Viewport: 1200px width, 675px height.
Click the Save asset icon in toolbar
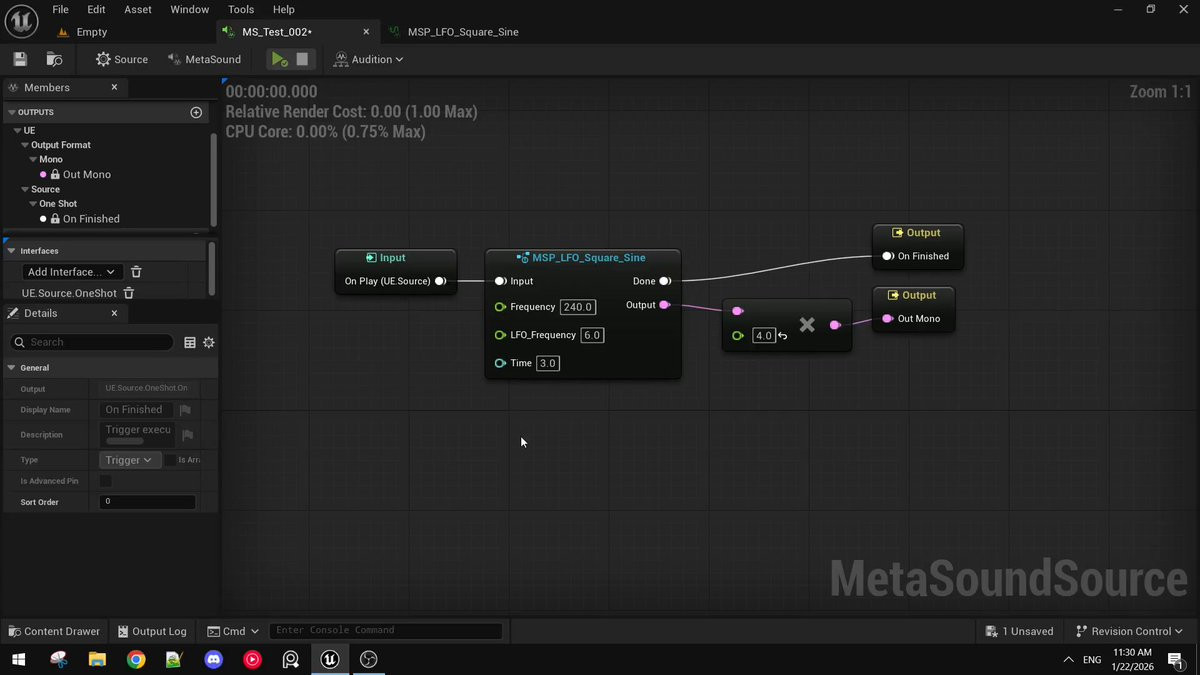click(x=20, y=59)
